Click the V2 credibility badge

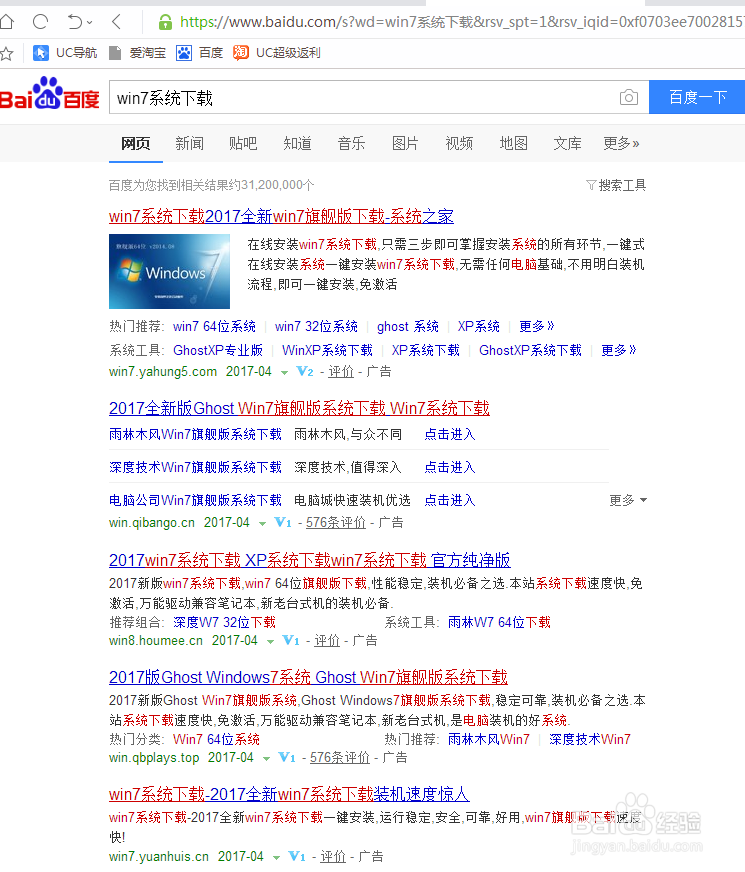(x=305, y=371)
